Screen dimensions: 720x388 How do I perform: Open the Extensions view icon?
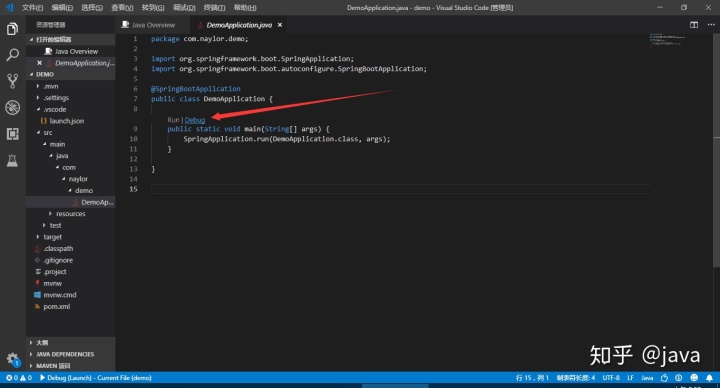tap(12, 134)
